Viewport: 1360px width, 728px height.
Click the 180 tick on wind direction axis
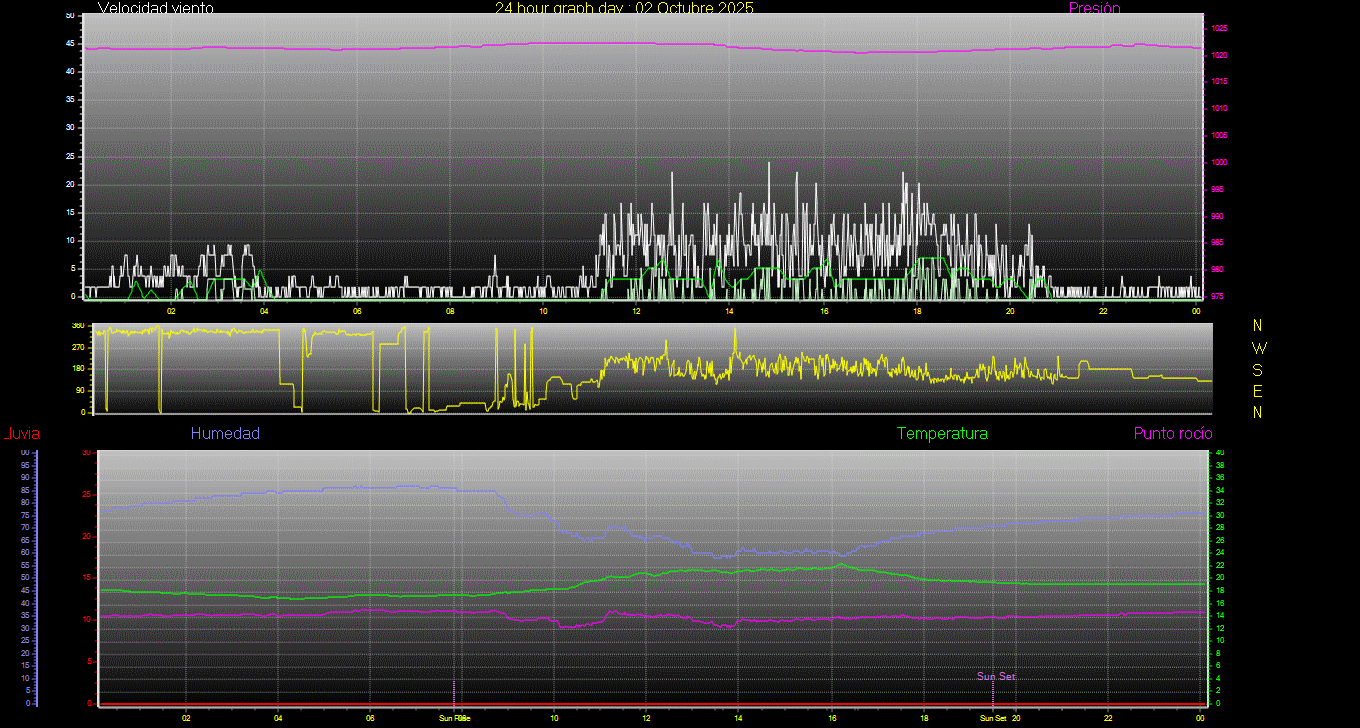(x=77, y=369)
